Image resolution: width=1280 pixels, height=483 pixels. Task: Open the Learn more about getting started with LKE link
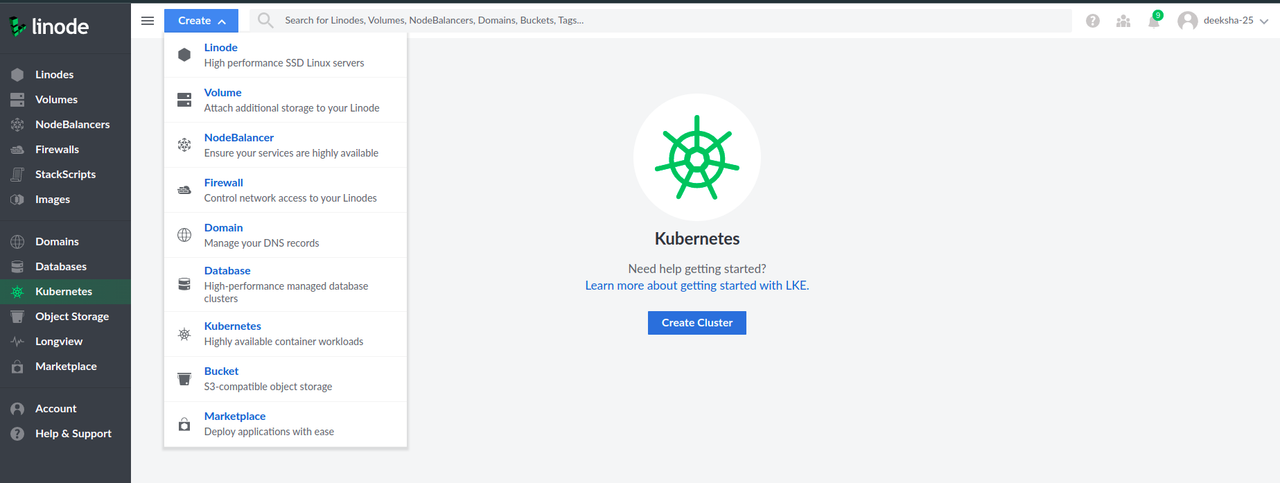(697, 286)
